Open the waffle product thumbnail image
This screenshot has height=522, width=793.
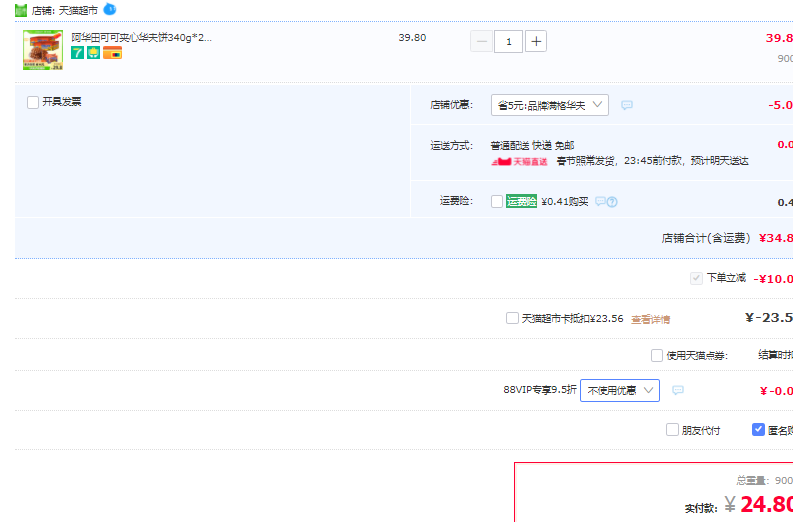point(43,50)
